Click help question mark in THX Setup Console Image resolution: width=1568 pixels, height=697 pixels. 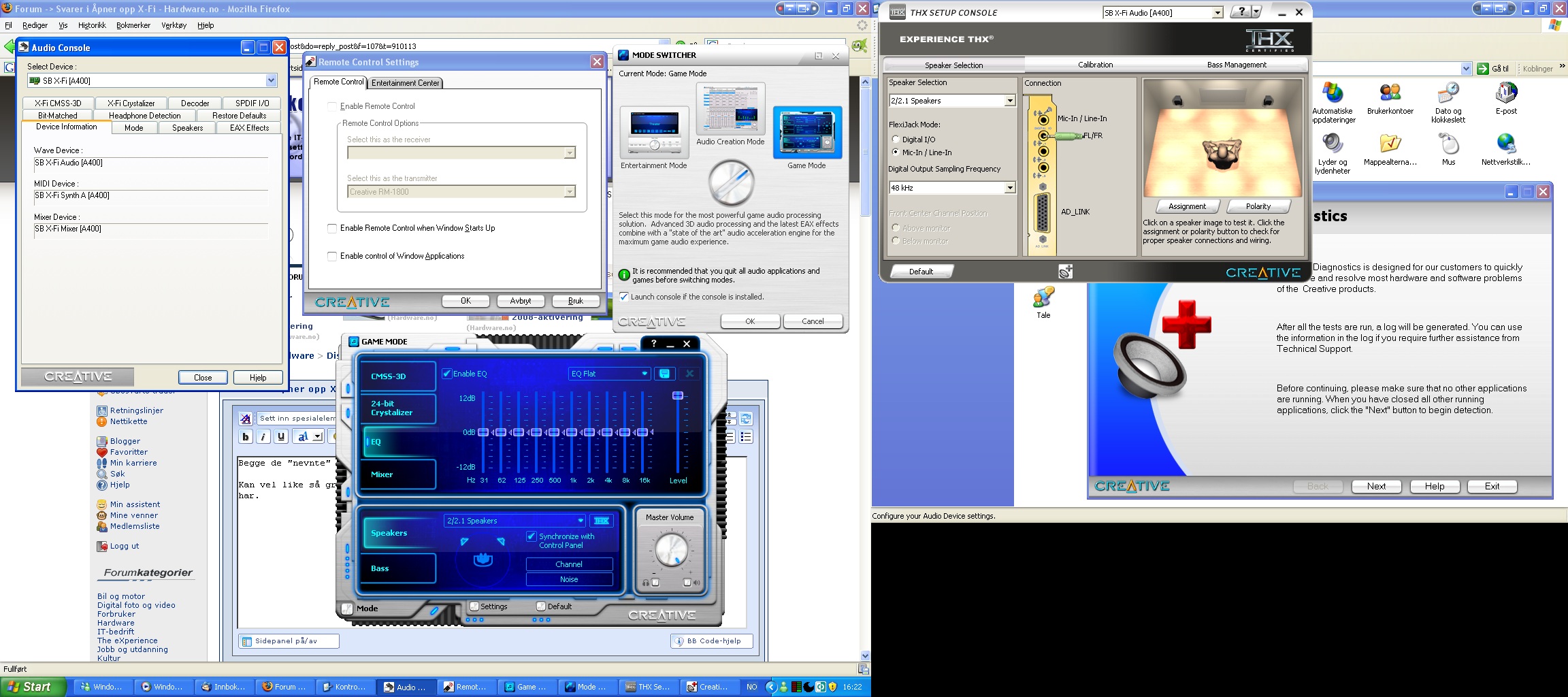[x=1241, y=12]
